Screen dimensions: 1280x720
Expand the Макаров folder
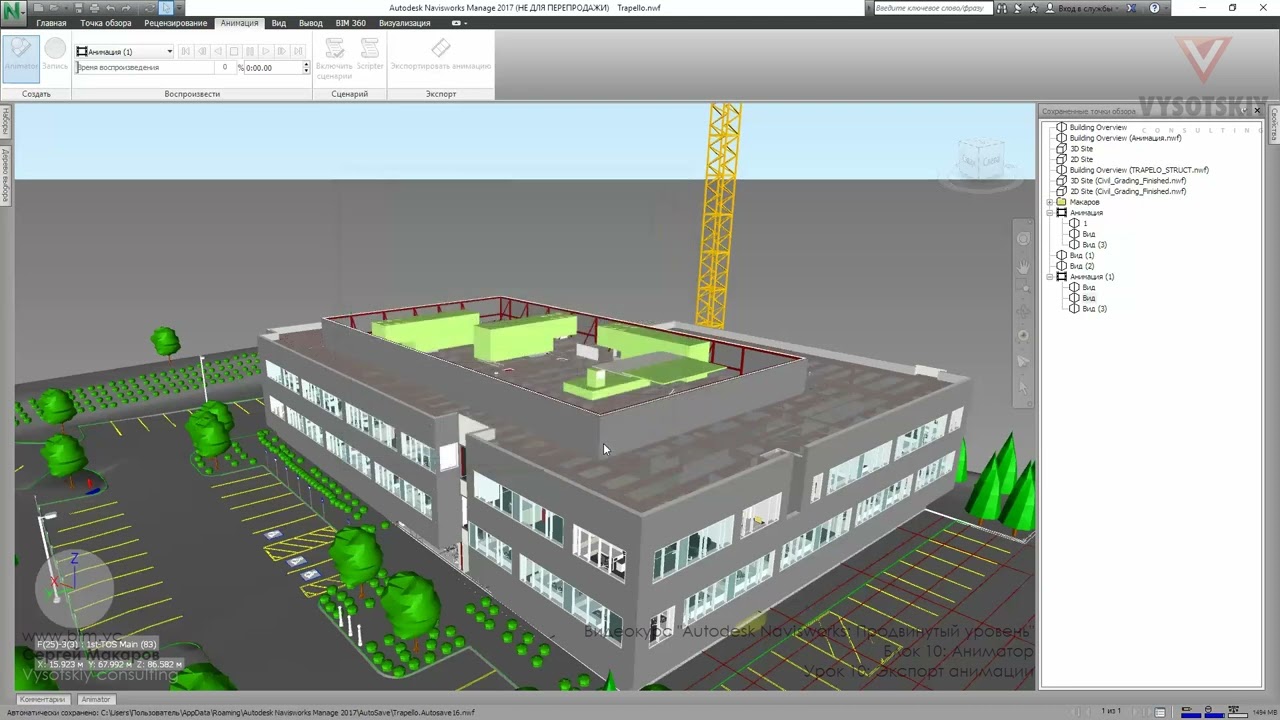point(1050,202)
